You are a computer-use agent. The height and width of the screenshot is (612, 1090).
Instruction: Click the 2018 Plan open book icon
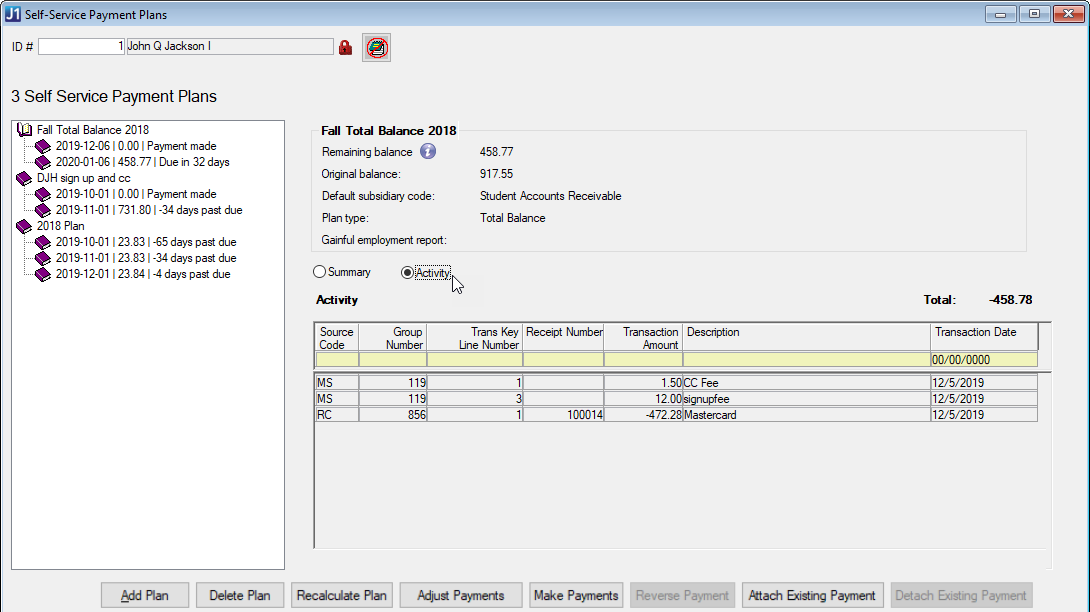pyautogui.click(x=25, y=226)
